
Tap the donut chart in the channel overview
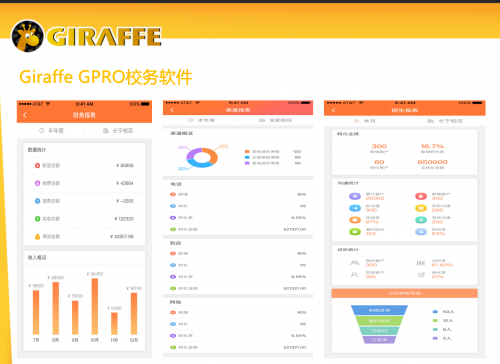[x=202, y=157]
